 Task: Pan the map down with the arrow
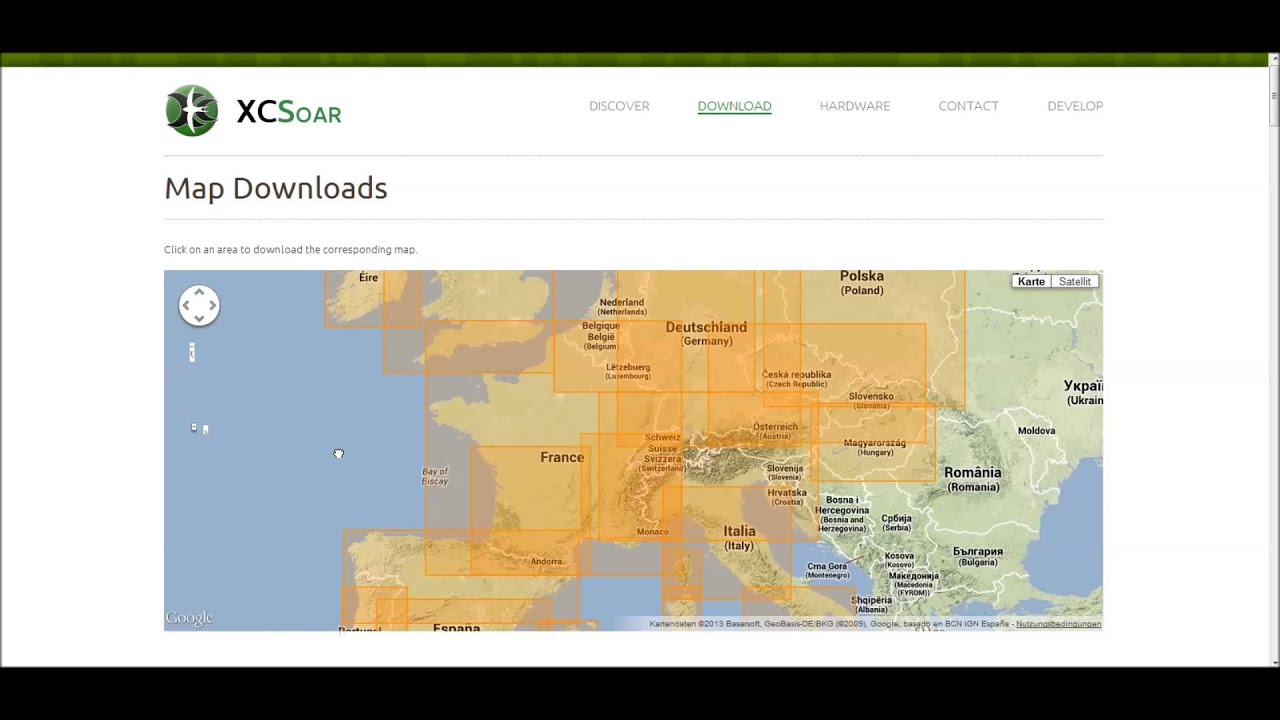coord(199,319)
